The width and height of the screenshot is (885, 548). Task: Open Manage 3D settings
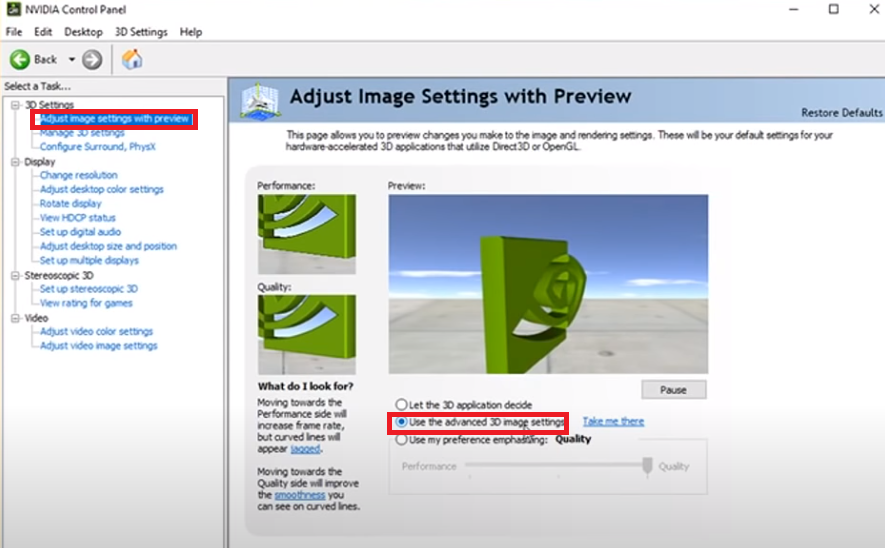[82, 133]
